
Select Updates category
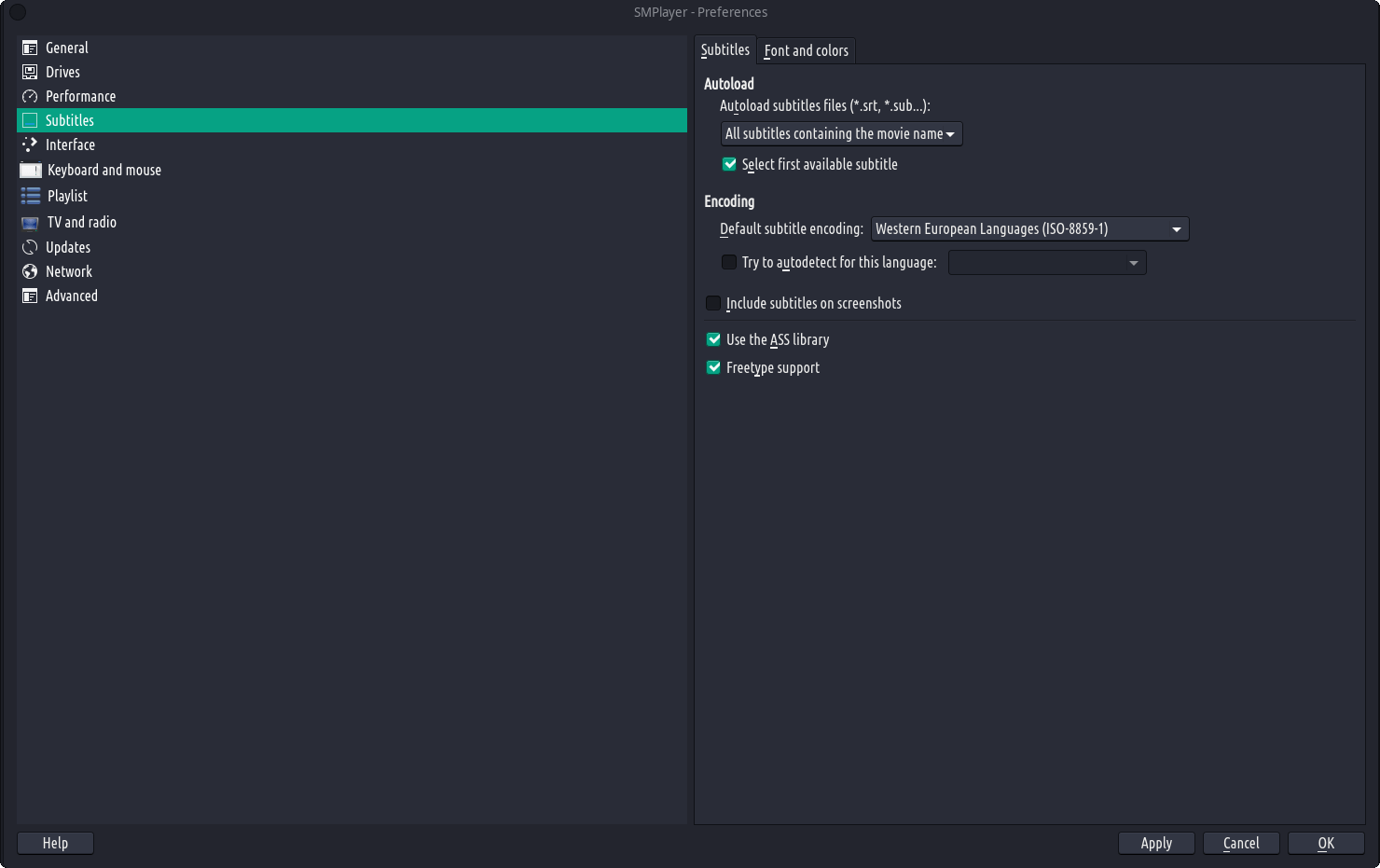352,247
